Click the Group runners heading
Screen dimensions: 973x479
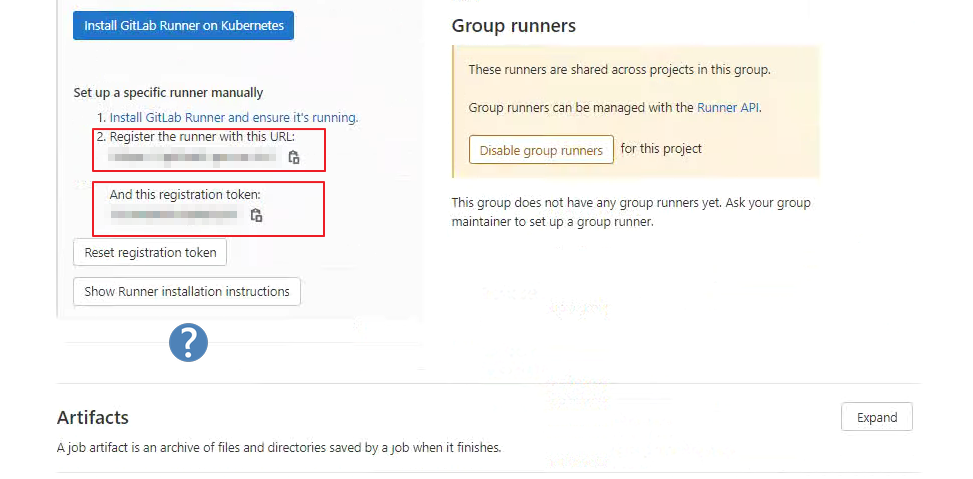(x=514, y=25)
